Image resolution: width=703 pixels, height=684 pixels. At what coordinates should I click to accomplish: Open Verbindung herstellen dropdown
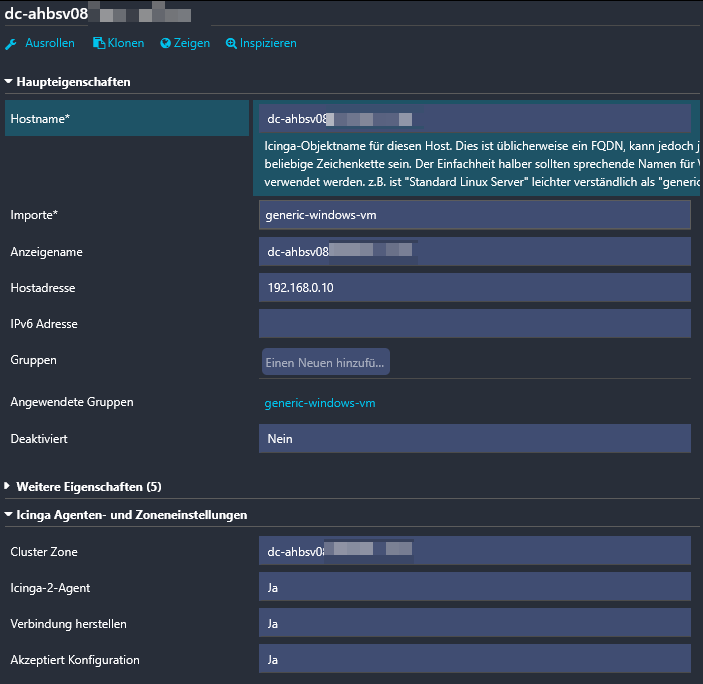(x=474, y=624)
